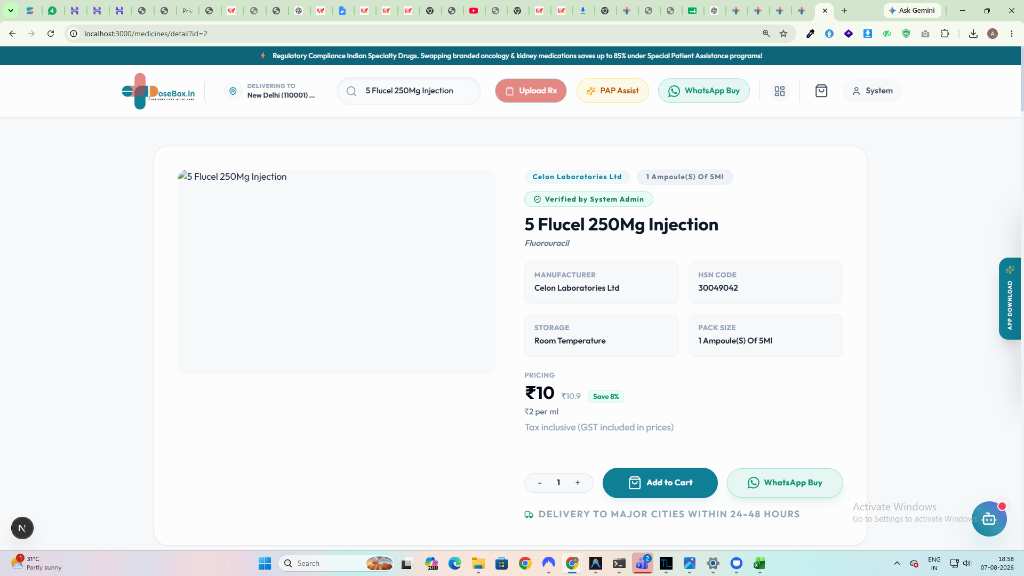Image resolution: width=1024 pixels, height=576 pixels.
Task: Click the Upload Rx button
Action: coord(530,91)
